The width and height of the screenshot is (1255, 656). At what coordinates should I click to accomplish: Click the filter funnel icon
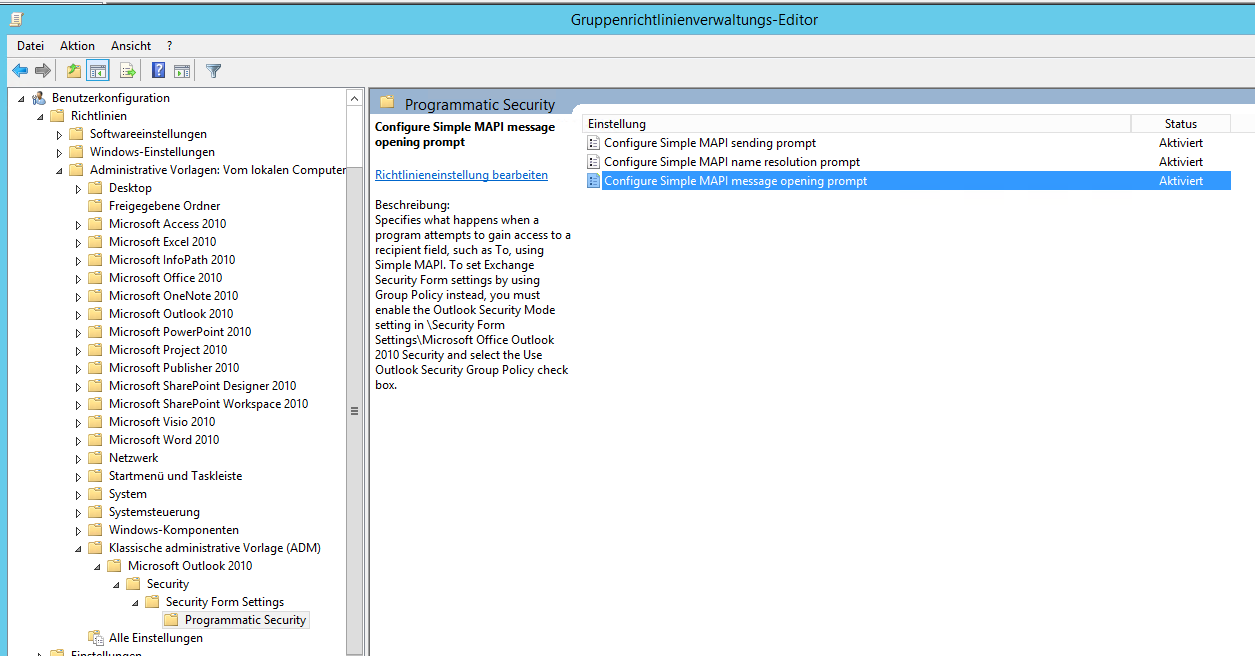pyautogui.click(x=213, y=71)
